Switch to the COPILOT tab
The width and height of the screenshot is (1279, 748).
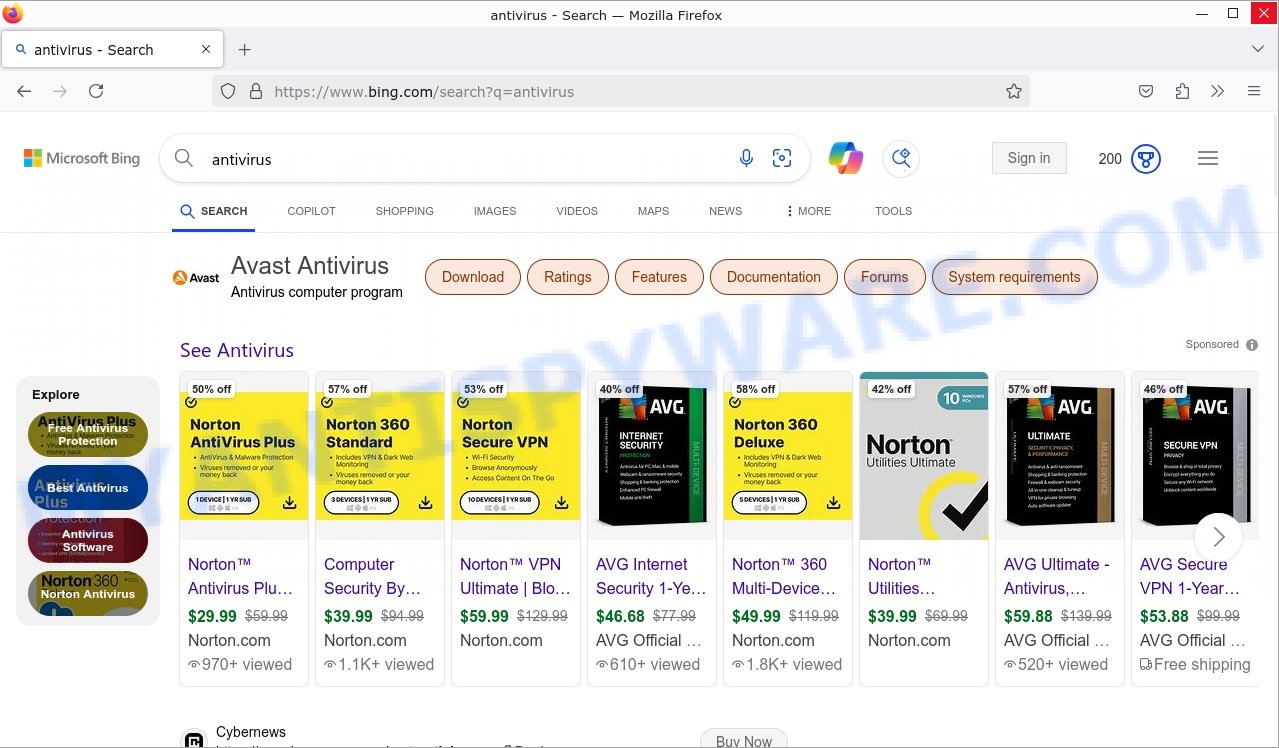[312, 211]
